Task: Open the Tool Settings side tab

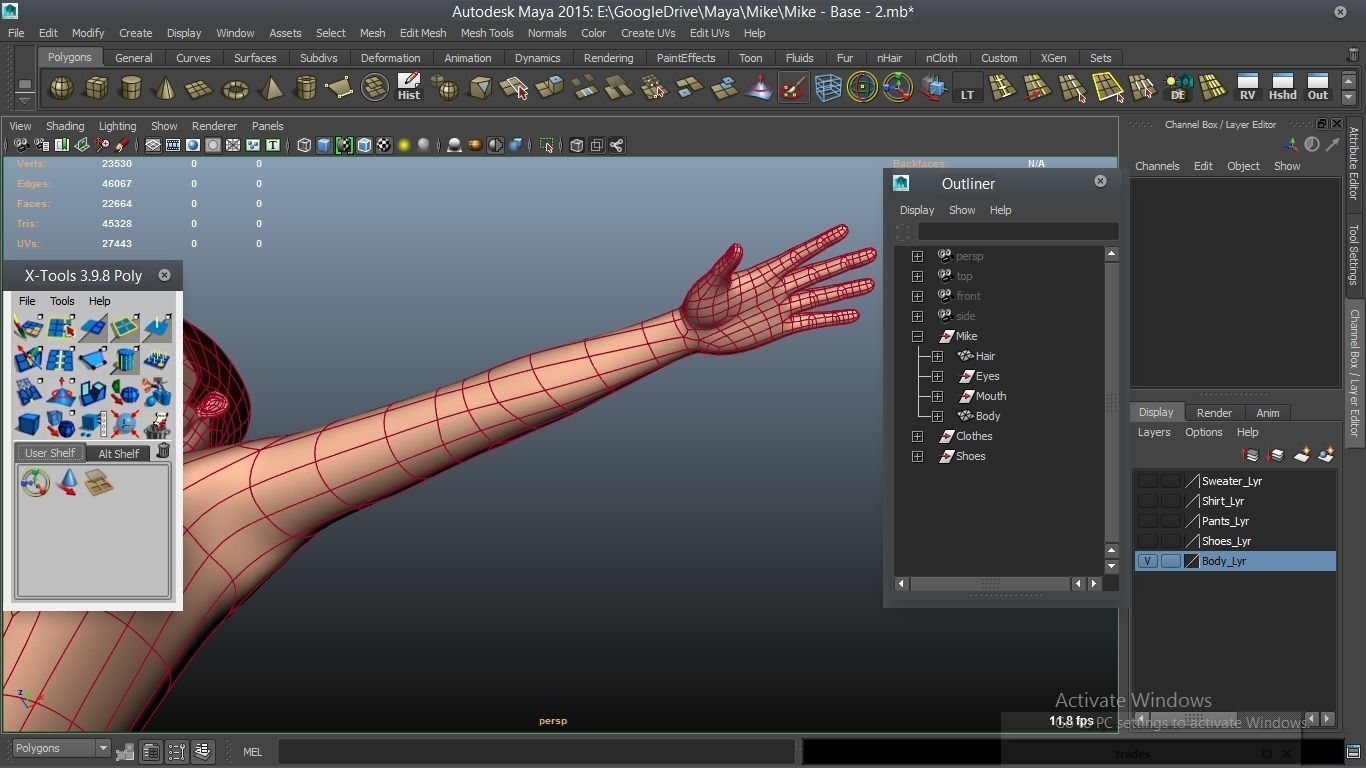Action: 1354,254
